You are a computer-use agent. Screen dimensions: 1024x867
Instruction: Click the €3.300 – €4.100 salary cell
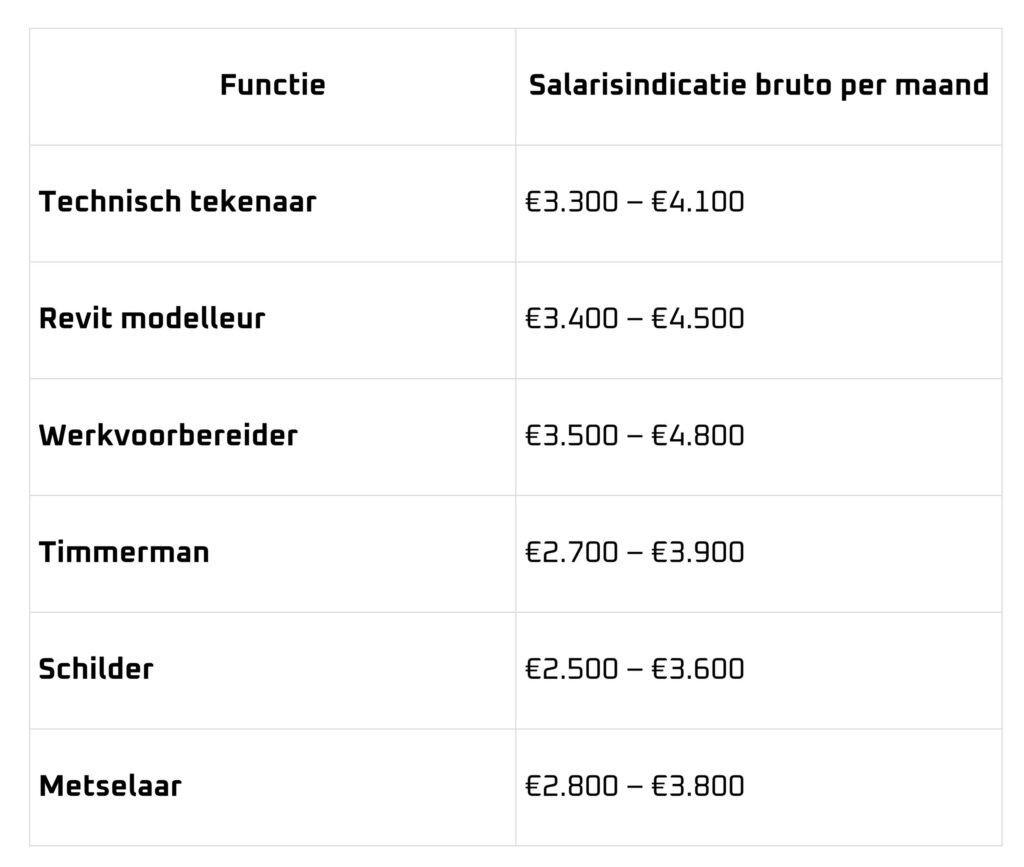[x=758, y=204]
